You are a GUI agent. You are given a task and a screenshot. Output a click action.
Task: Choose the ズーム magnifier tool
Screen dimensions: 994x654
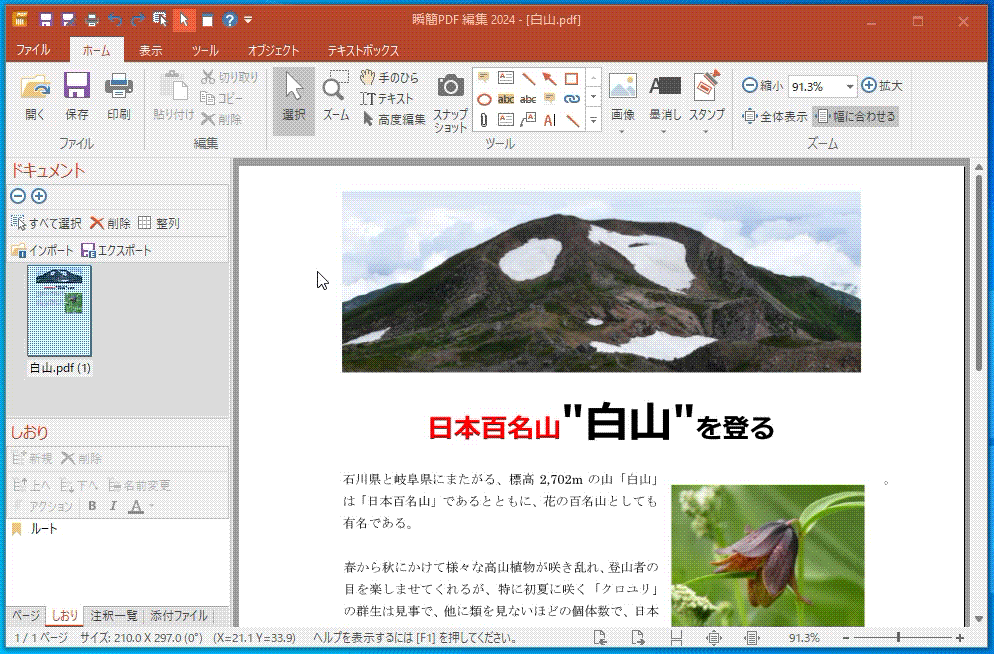click(x=335, y=96)
